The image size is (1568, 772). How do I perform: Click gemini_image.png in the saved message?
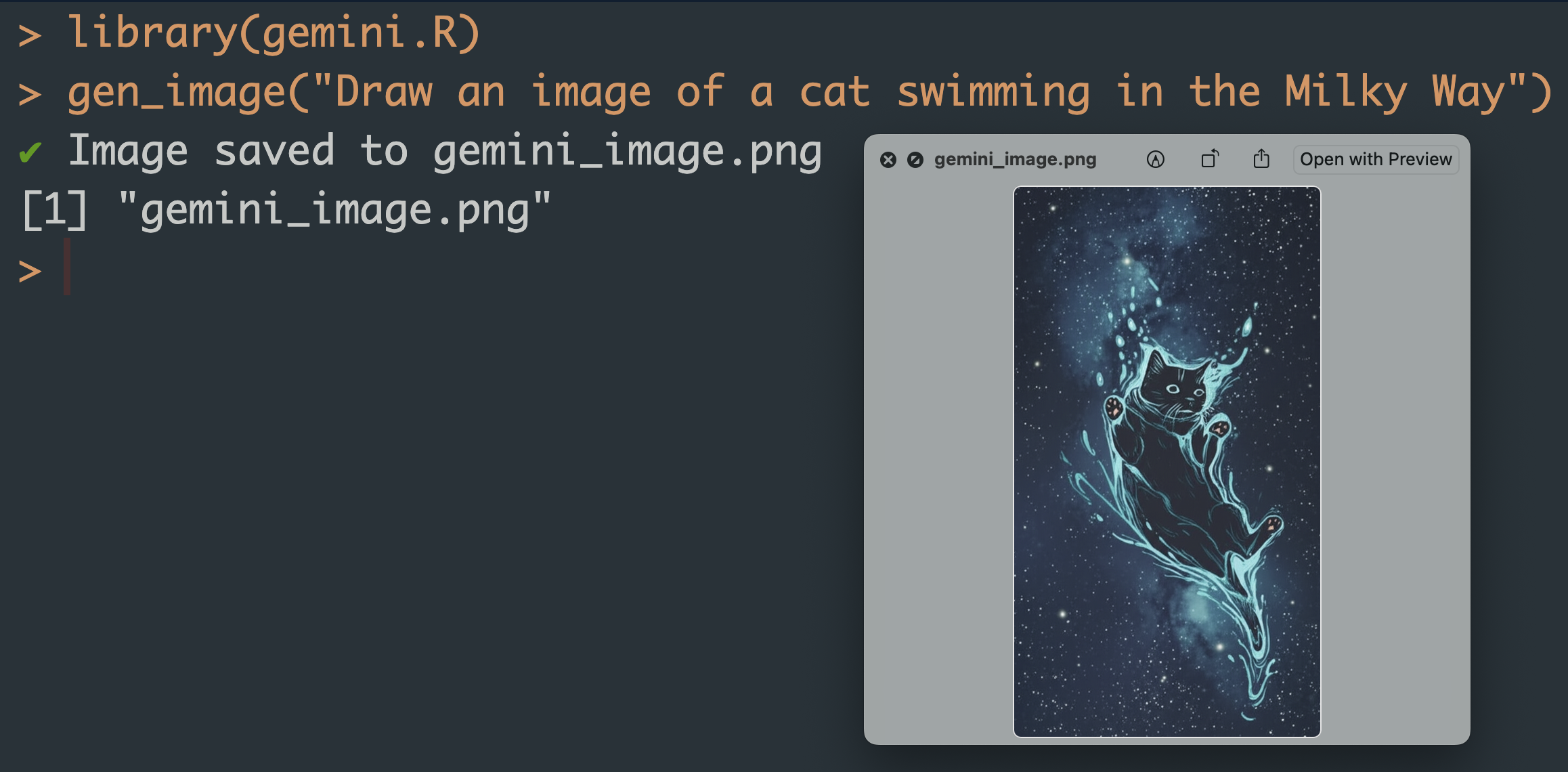tap(627, 150)
